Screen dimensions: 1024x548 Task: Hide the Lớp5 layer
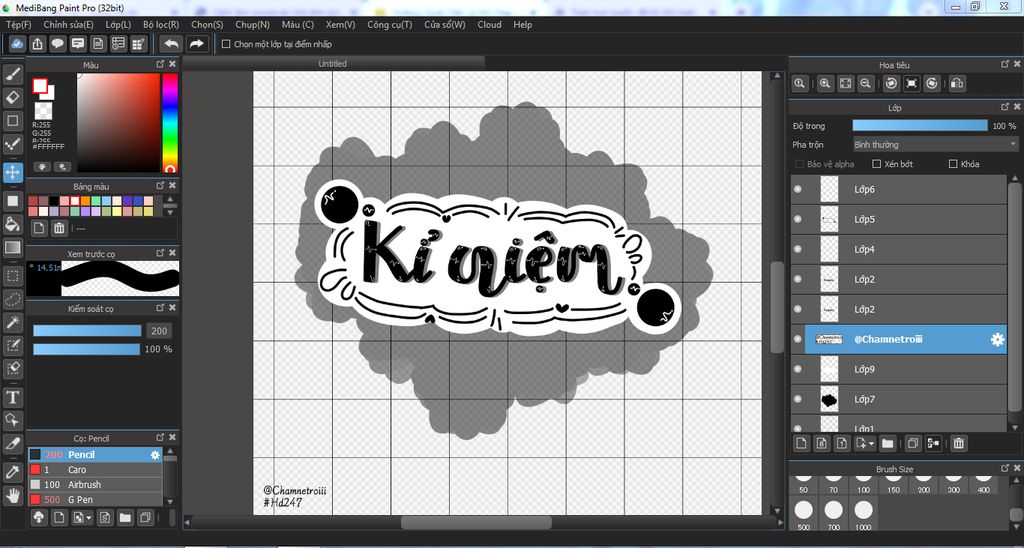[797, 219]
